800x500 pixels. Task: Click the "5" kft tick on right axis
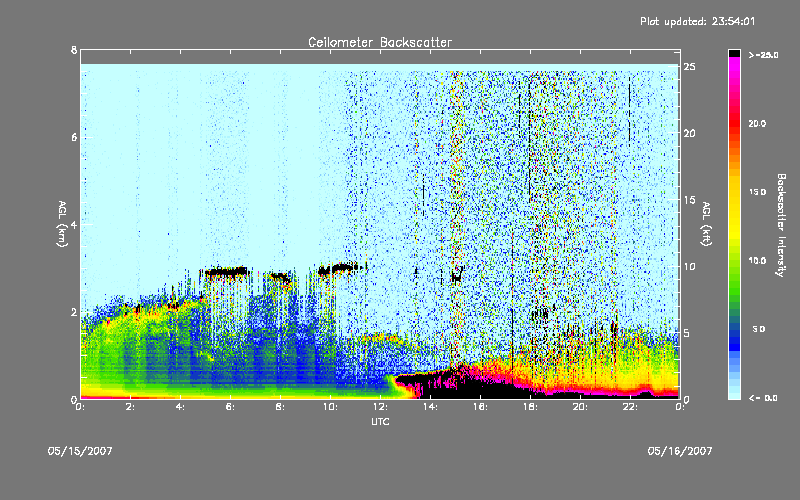(x=687, y=333)
